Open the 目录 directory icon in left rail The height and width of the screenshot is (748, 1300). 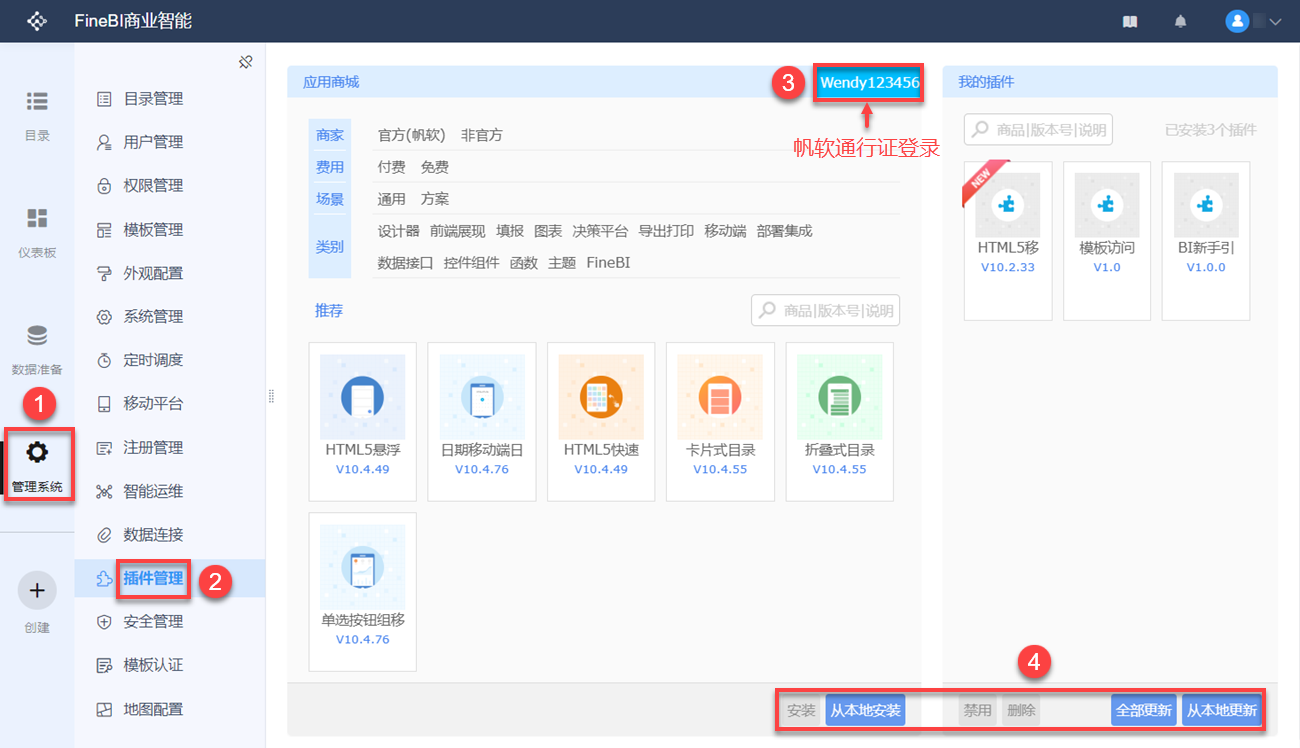click(37, 101)
